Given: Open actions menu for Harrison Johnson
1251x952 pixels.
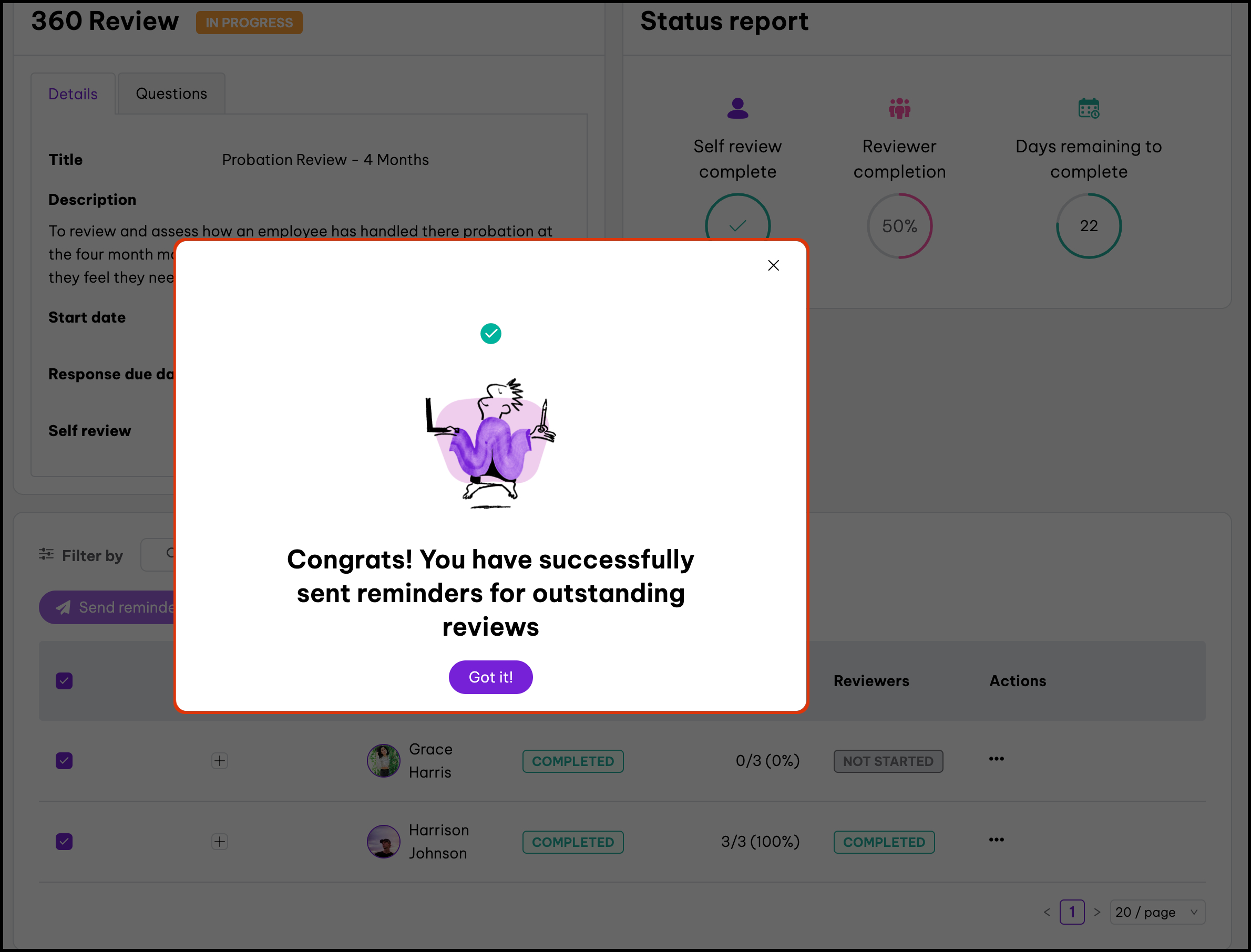Looking at the screenshot, I should (996, 840).
